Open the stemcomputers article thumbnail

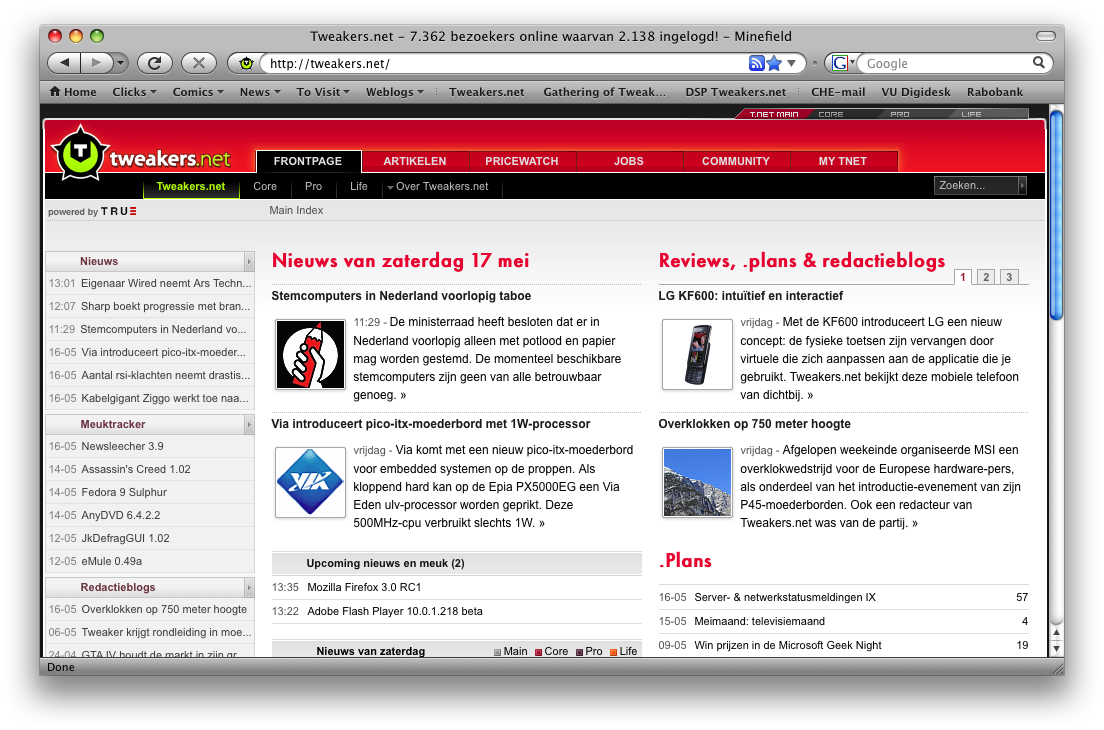tap(310, 354)
